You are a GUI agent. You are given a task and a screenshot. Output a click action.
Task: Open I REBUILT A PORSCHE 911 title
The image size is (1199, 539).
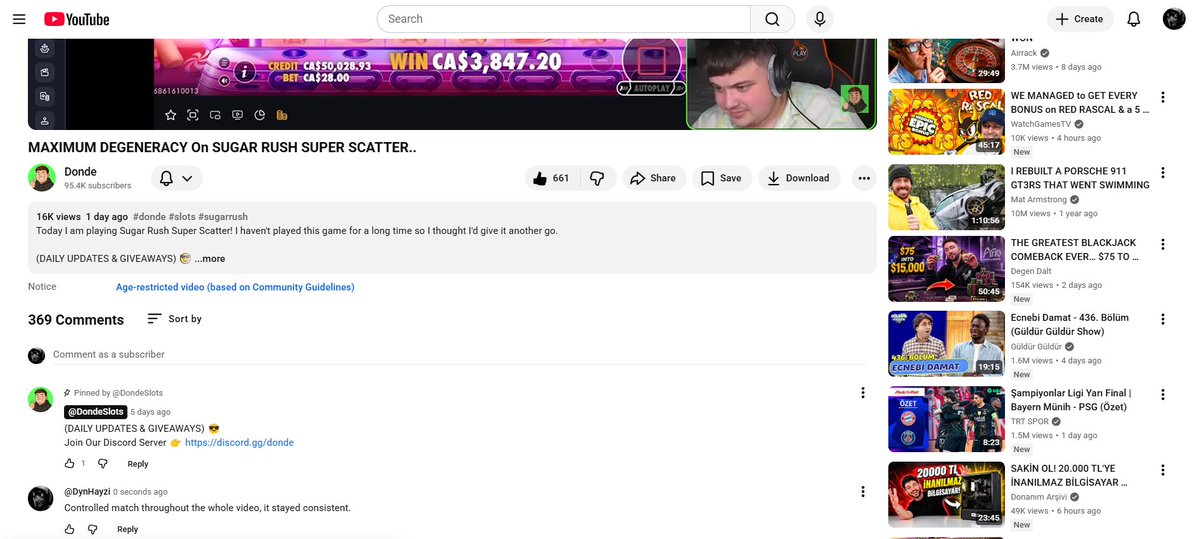click(1080, 177)
